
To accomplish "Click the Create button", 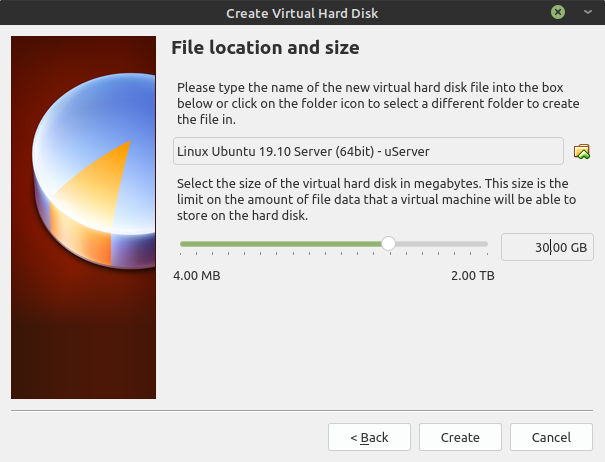I will (460, 437).
